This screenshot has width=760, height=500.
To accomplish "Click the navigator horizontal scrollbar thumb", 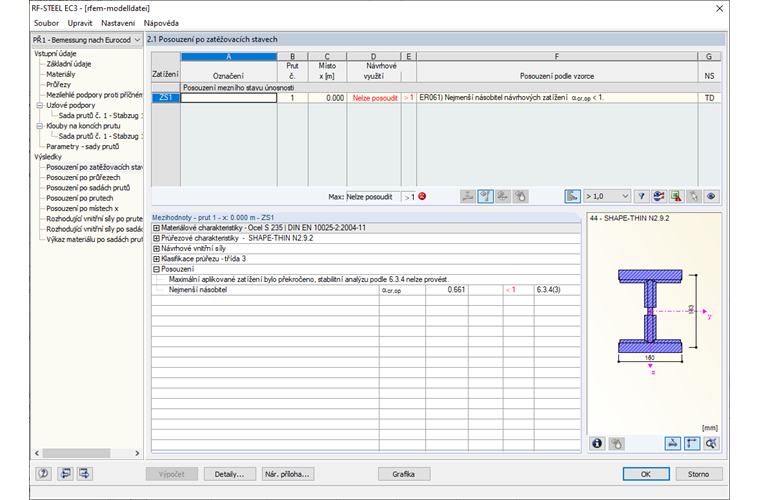I will 76,453.
